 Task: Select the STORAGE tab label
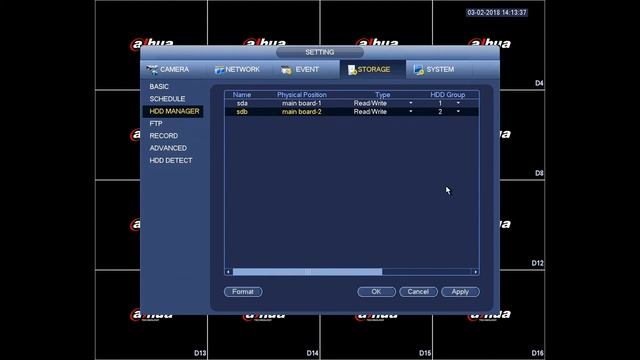coord(374,69)
